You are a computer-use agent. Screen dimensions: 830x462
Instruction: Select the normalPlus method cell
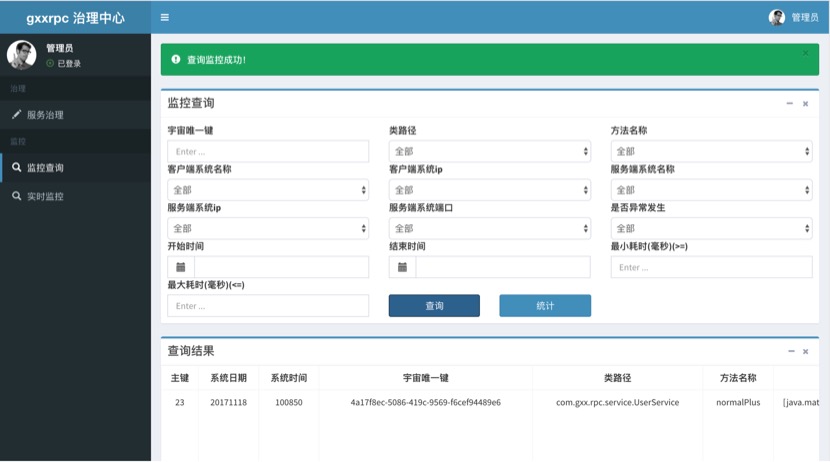pyautogui.click(x=738, y=402)
